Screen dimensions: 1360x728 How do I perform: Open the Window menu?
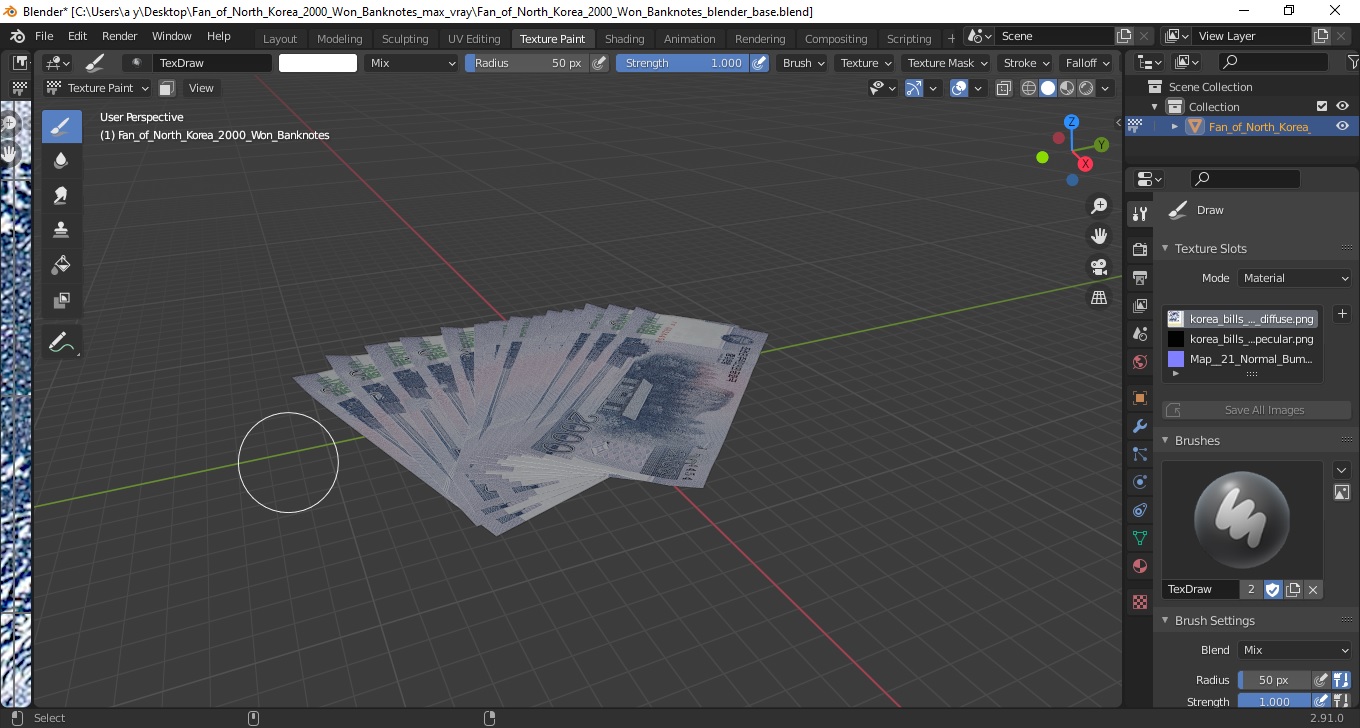(x=172, y=36)
